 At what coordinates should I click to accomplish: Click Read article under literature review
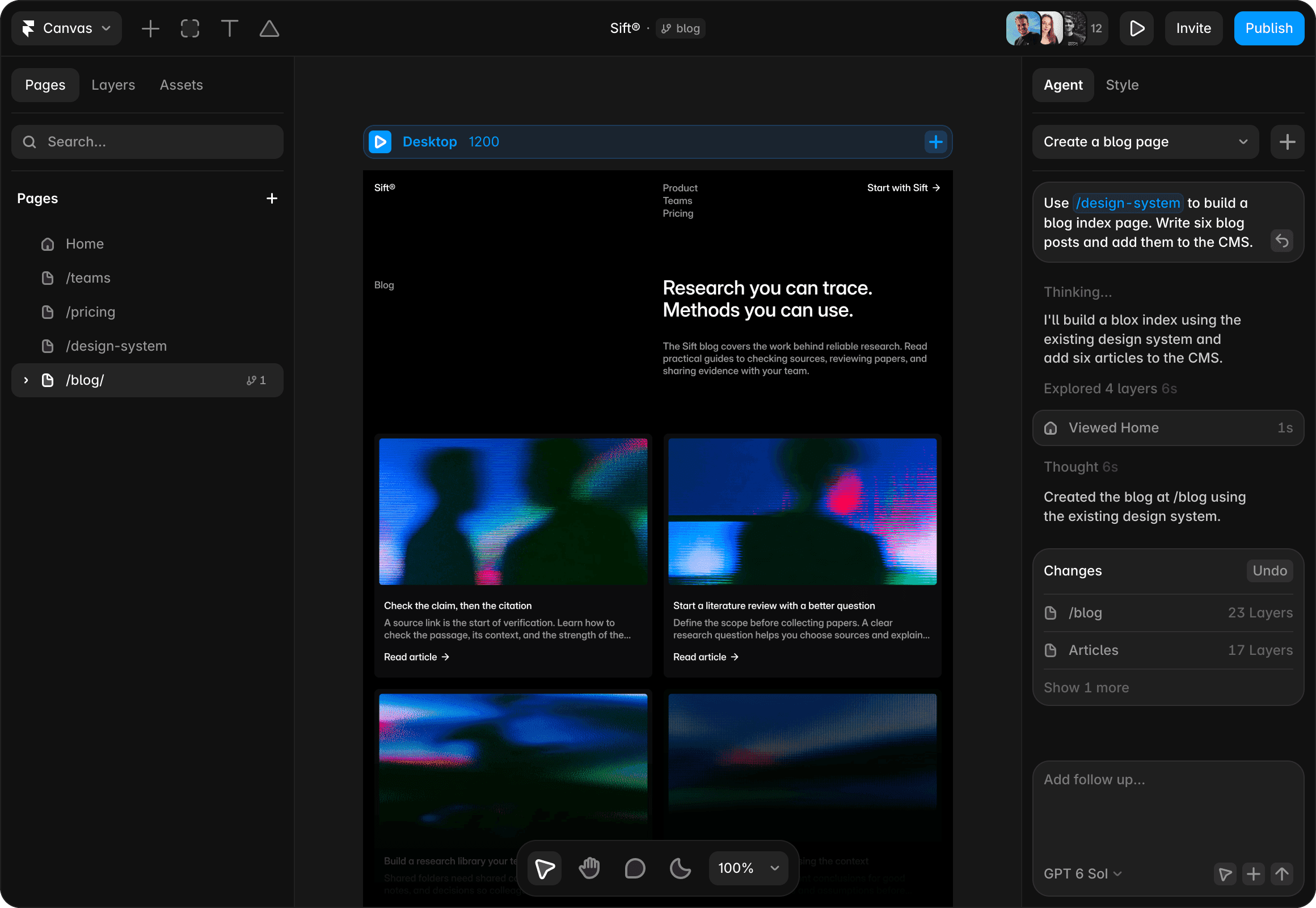point(706,657)
